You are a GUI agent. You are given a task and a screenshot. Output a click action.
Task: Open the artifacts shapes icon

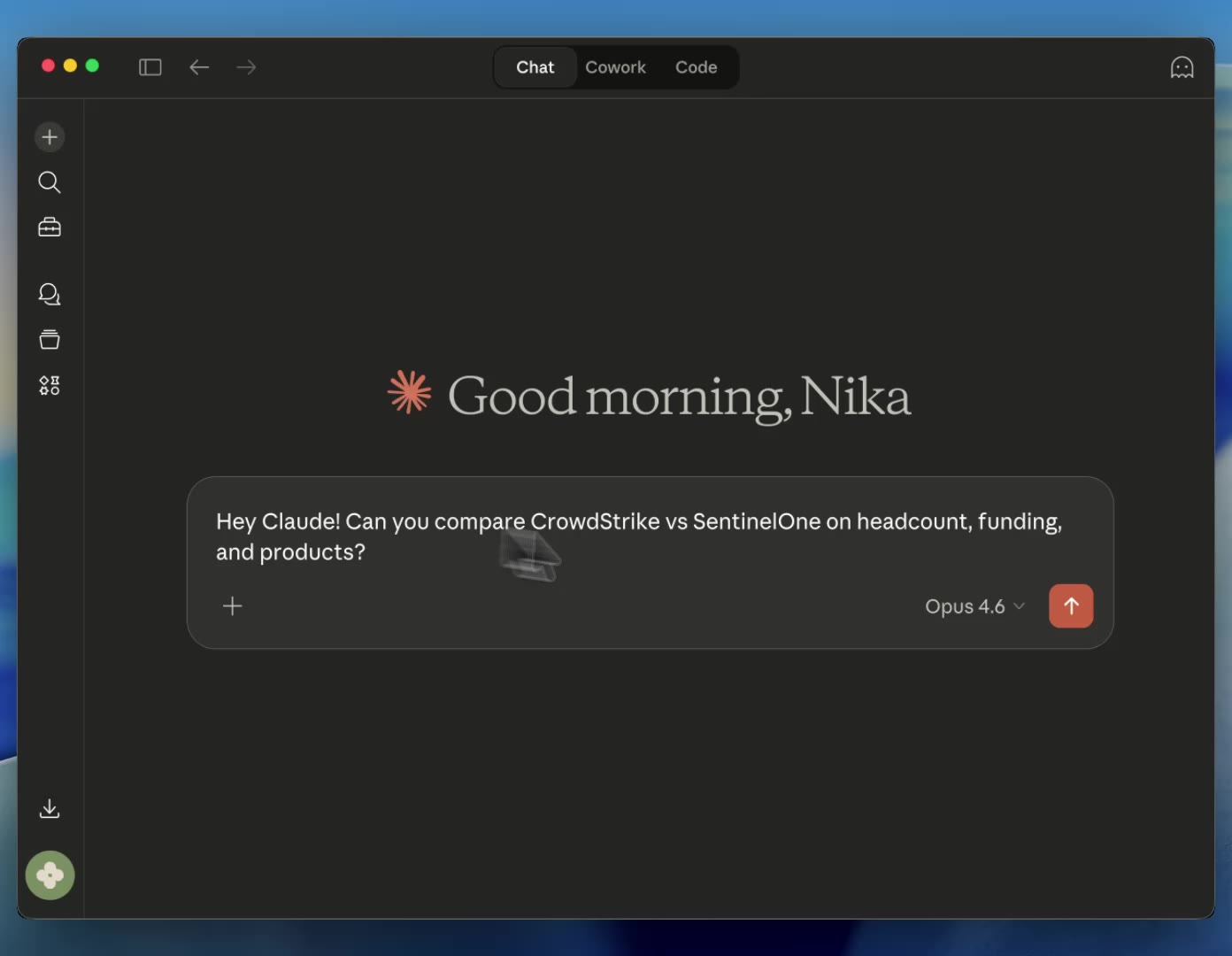pos(50,385)
